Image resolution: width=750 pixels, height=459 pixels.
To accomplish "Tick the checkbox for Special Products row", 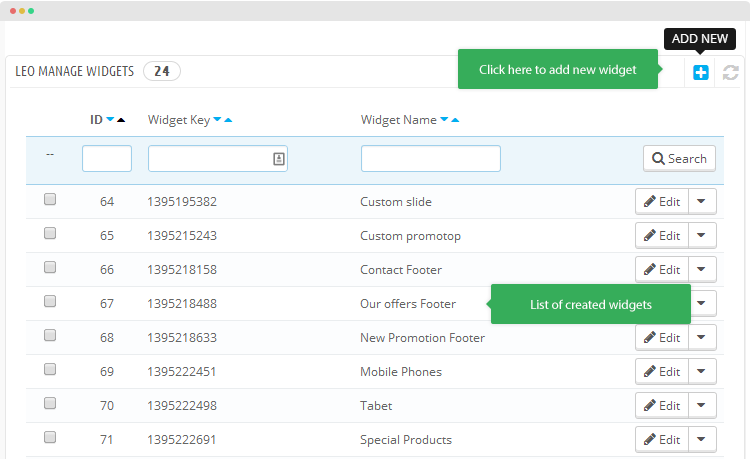I will [x=50, y=437].
